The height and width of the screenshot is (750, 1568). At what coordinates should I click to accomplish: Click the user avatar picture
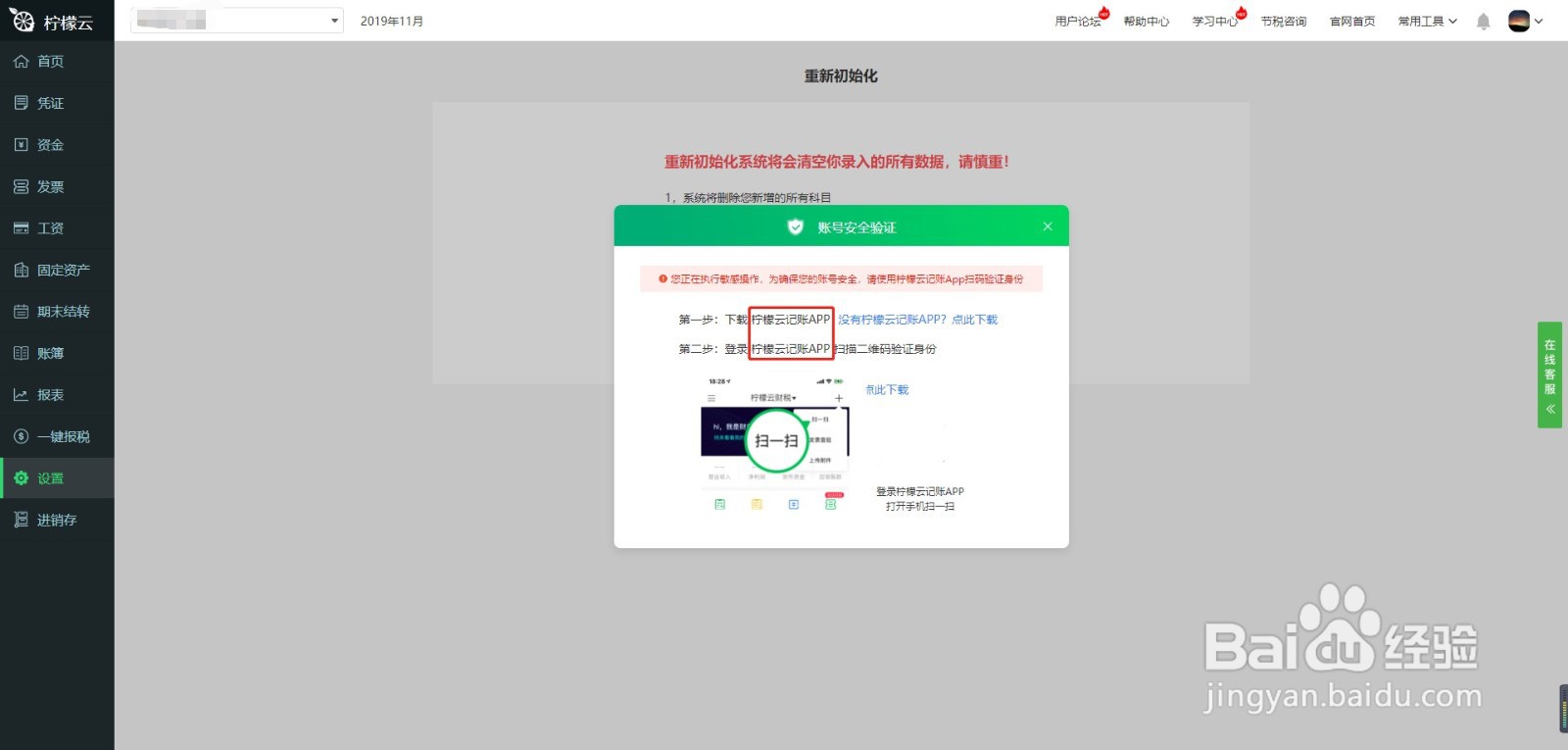(x=1519, y=21)
